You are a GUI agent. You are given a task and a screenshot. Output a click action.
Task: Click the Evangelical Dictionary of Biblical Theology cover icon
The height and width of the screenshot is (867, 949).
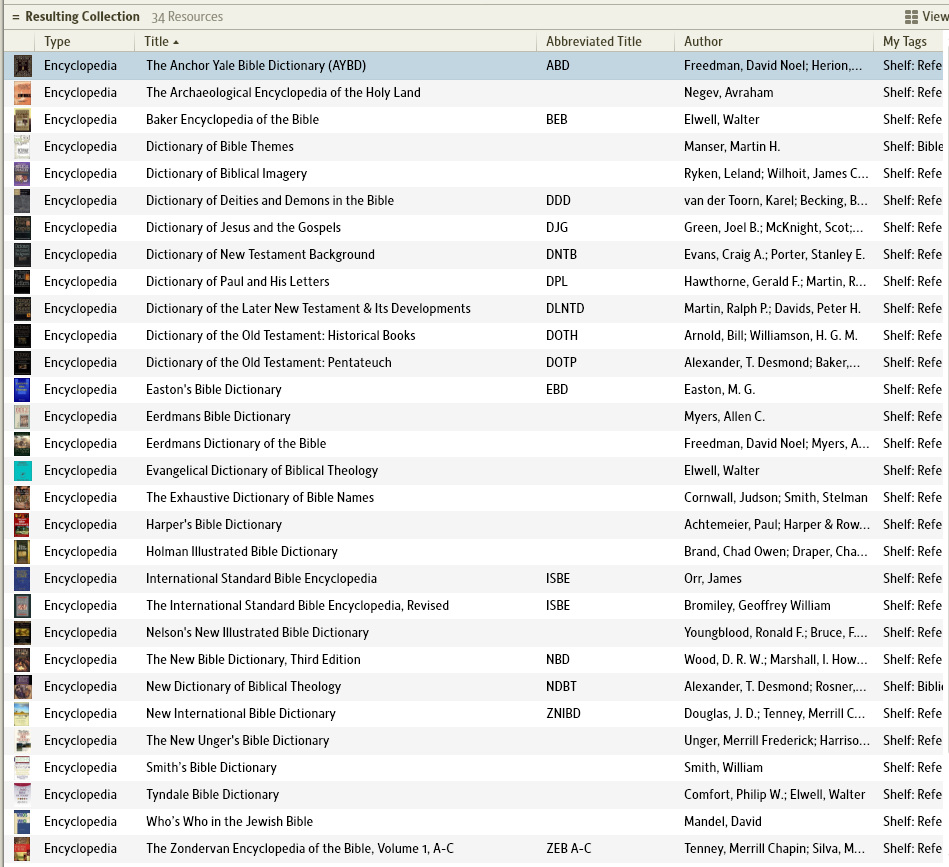tap(22, 471)
